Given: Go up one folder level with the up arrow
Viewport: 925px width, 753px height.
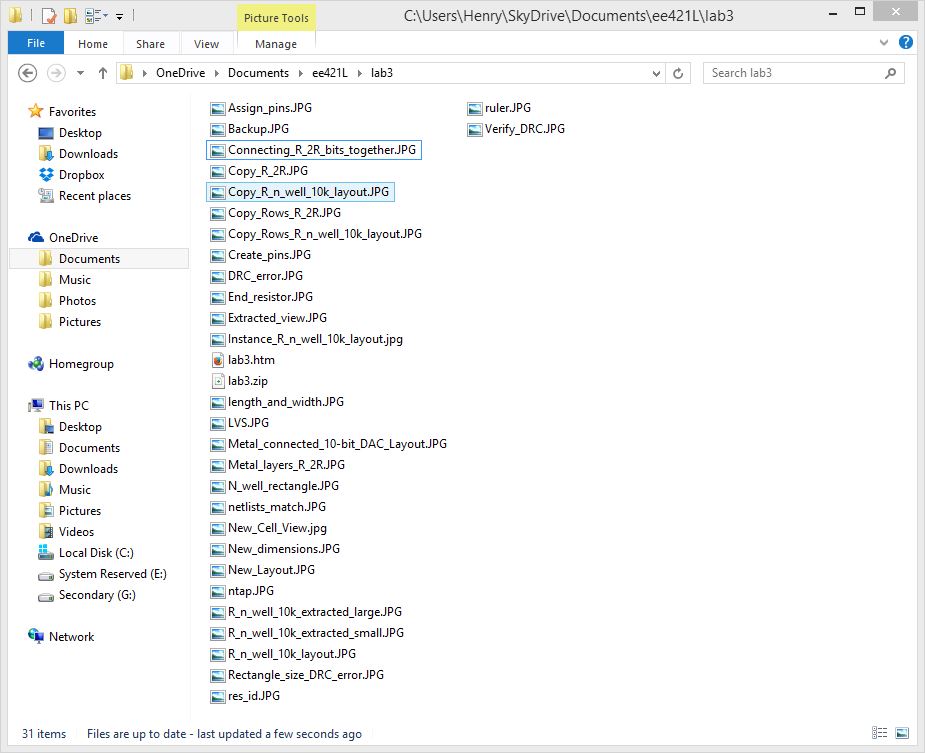Looking at the screenshot, I should tap(103, 72).
